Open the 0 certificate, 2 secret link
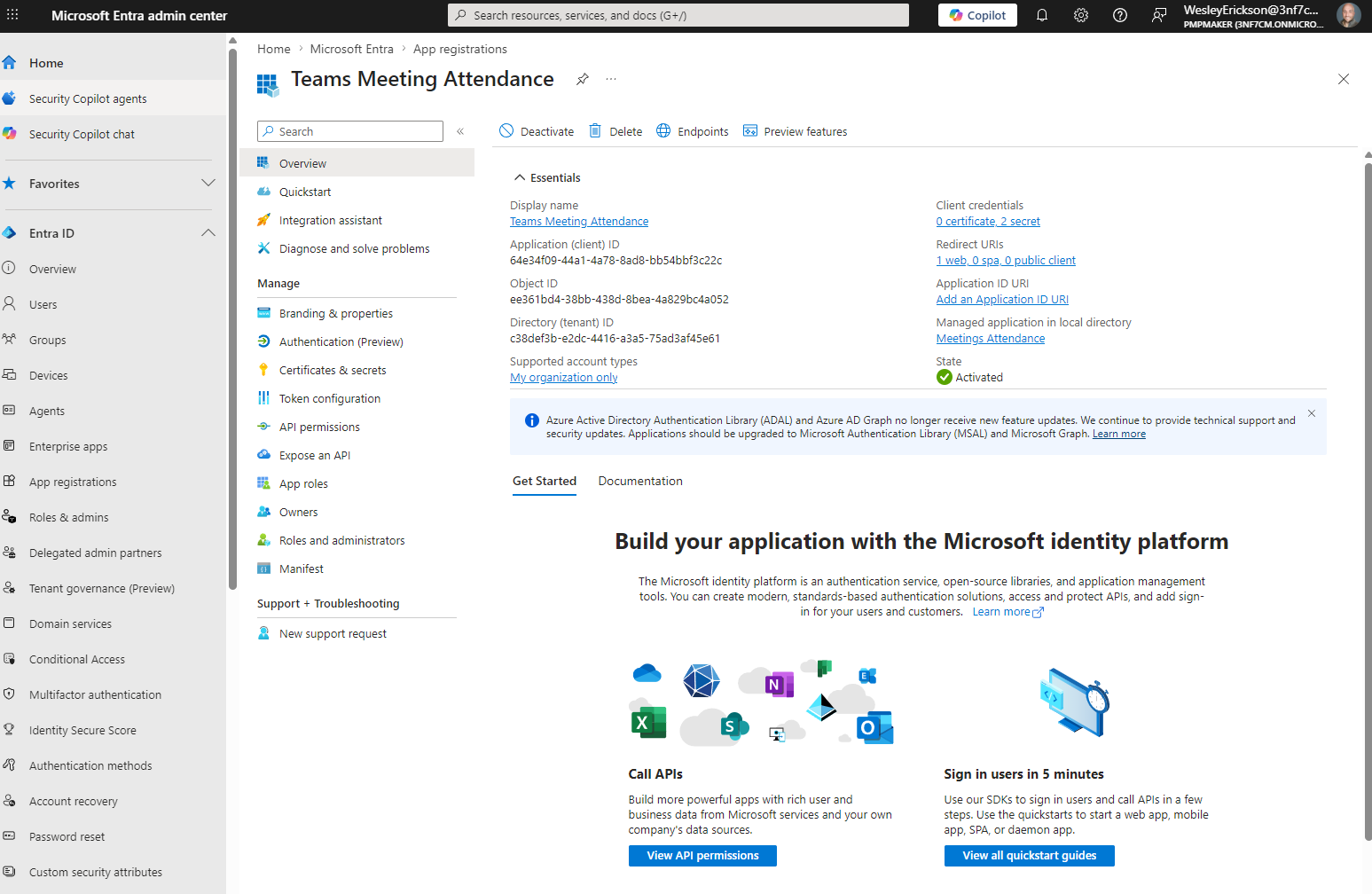The width and height of the screenshot is (1372, 894). click(988, 222)
